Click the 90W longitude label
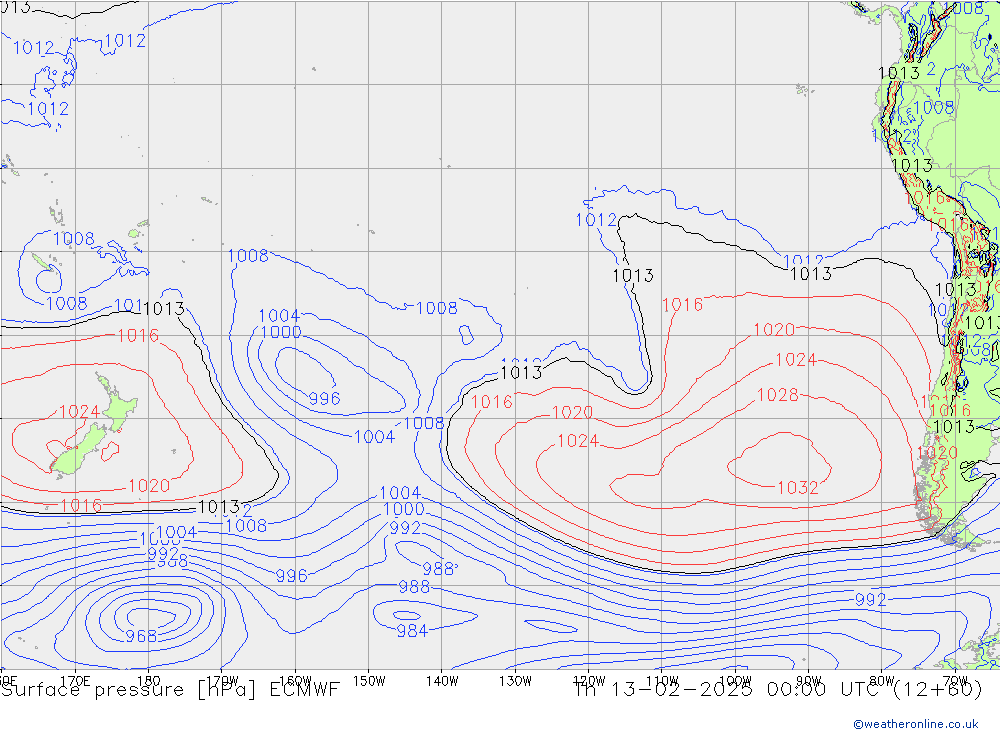The height and width of the screenshot is (733, 1000). (809, 681)
